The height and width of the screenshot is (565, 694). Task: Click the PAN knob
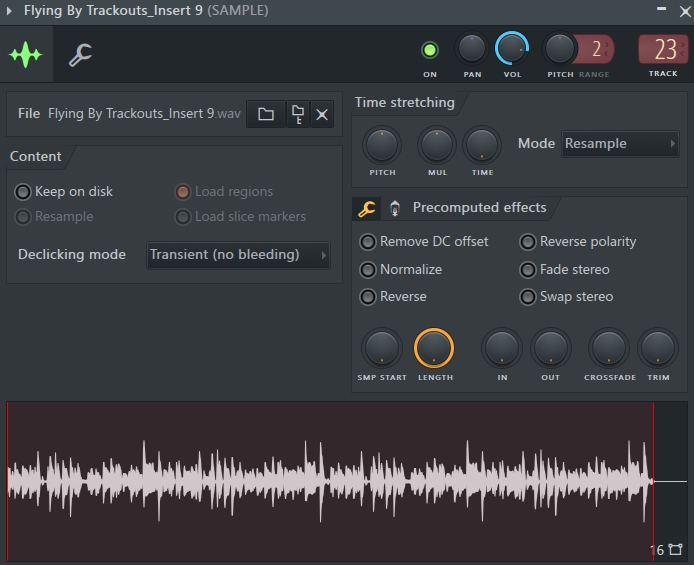472,49
